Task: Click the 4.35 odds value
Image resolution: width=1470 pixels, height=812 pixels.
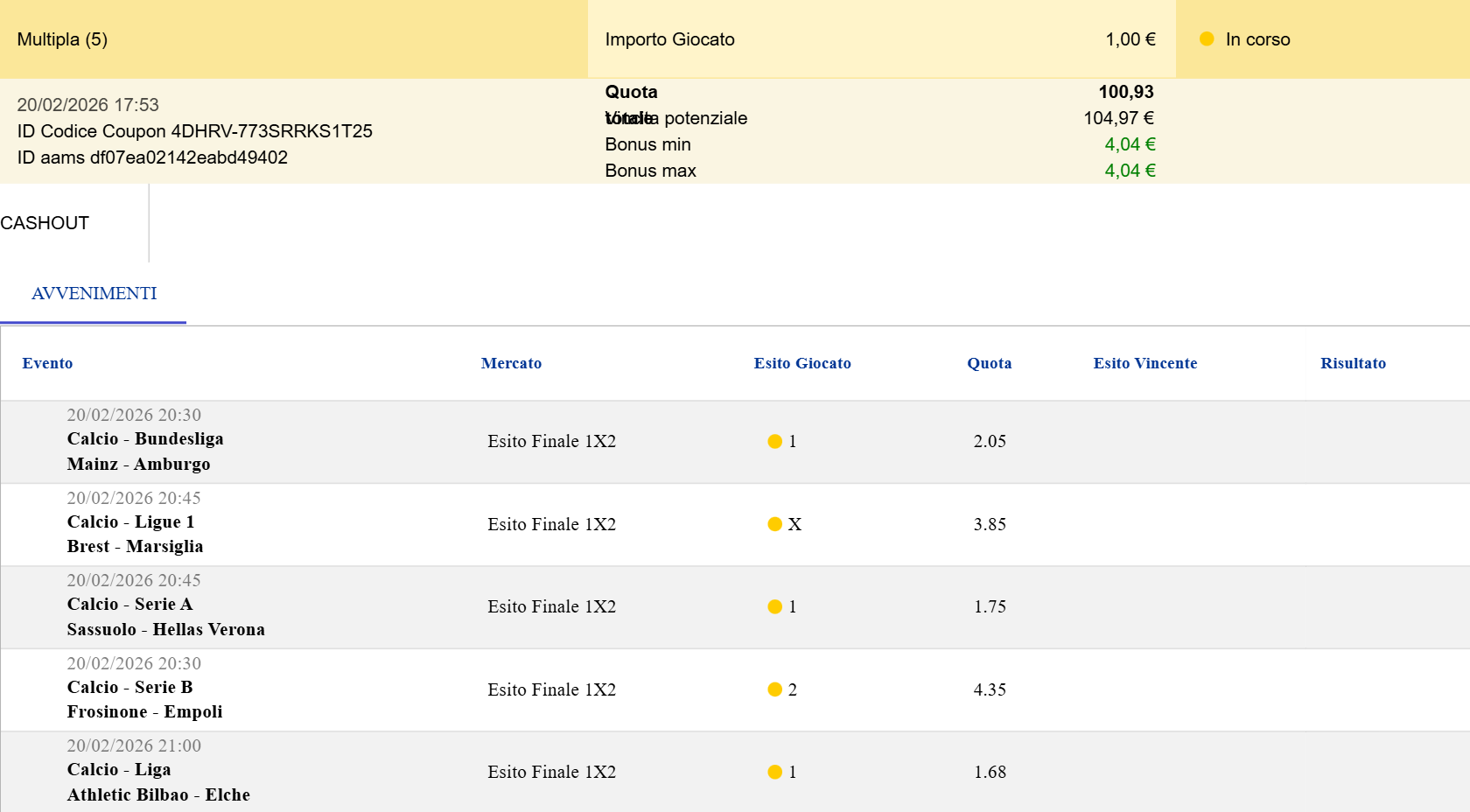Action: click(990, 690)
